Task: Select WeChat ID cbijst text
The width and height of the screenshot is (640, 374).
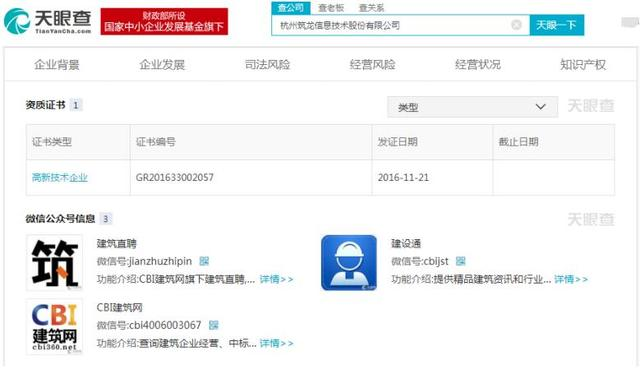Action: (436, 261)
